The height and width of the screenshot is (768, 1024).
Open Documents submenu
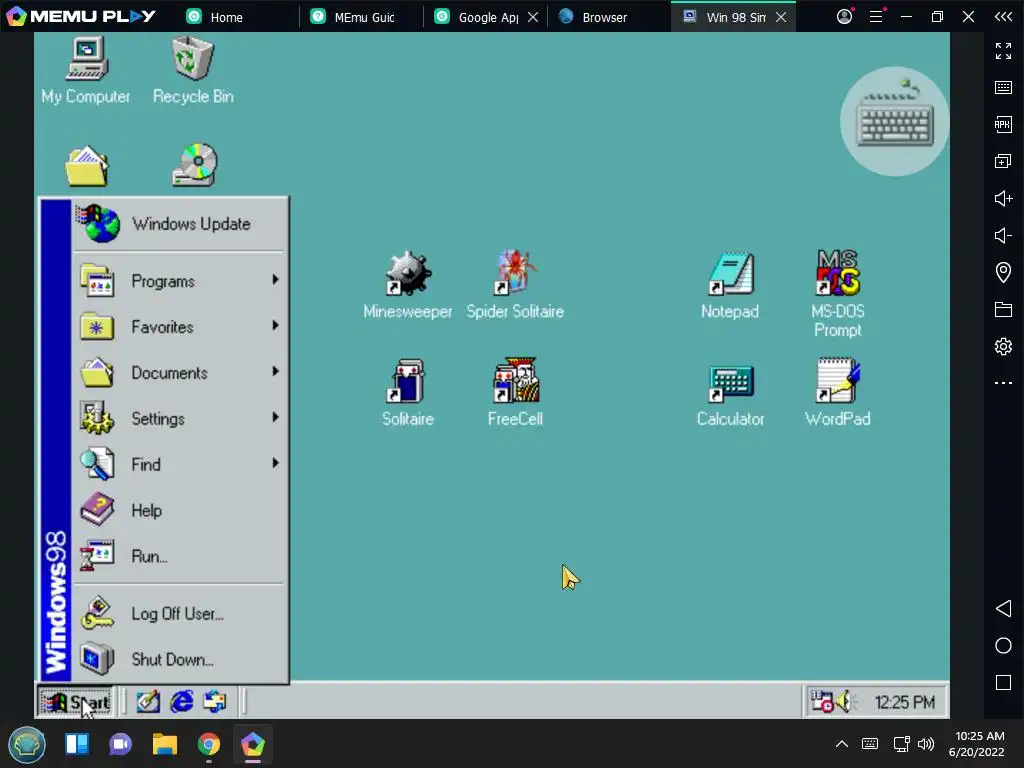tap(178, 373)
